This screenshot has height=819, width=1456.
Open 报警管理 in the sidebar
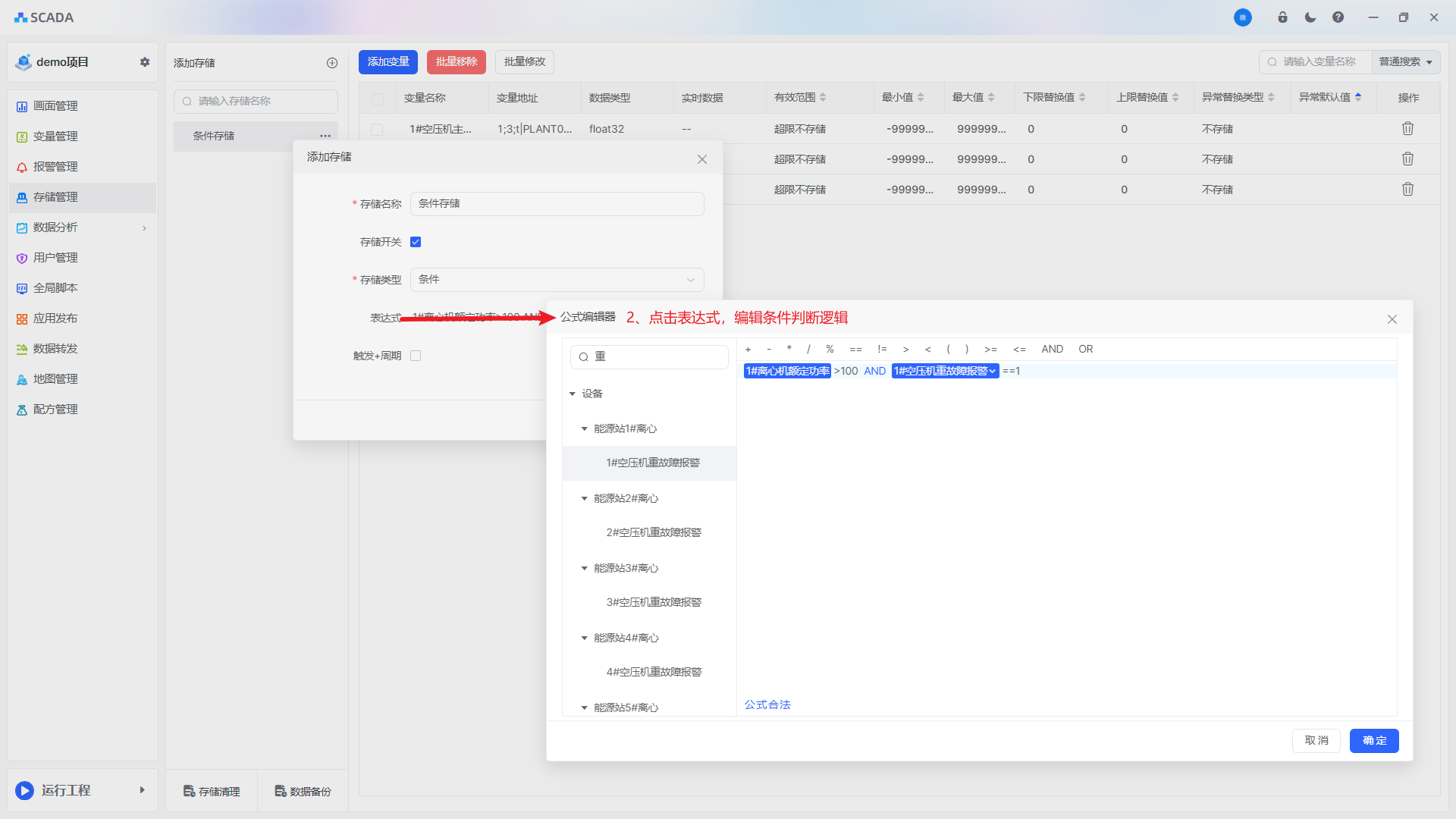coord(55,167)
